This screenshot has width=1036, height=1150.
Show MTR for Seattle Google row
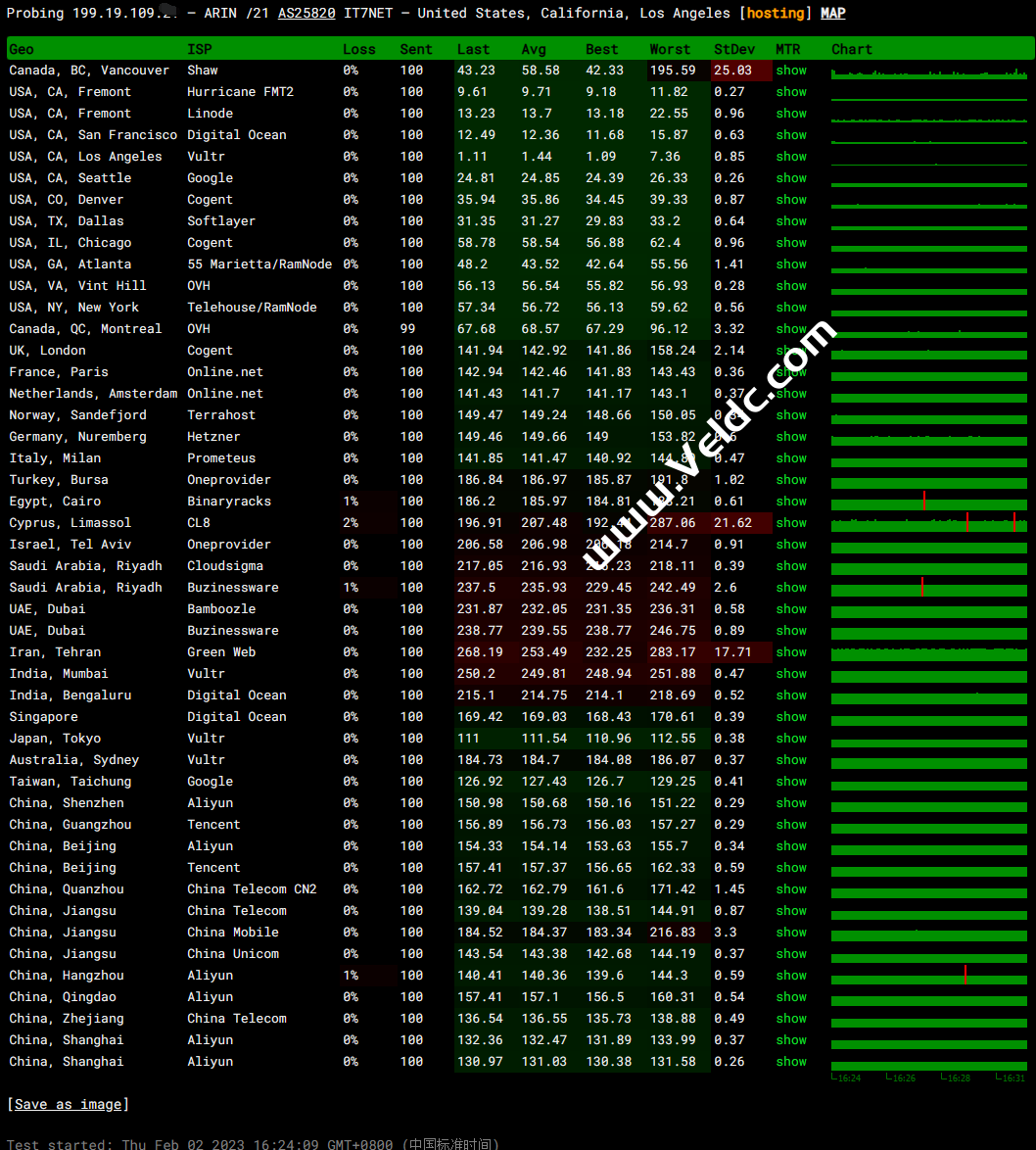791,178
